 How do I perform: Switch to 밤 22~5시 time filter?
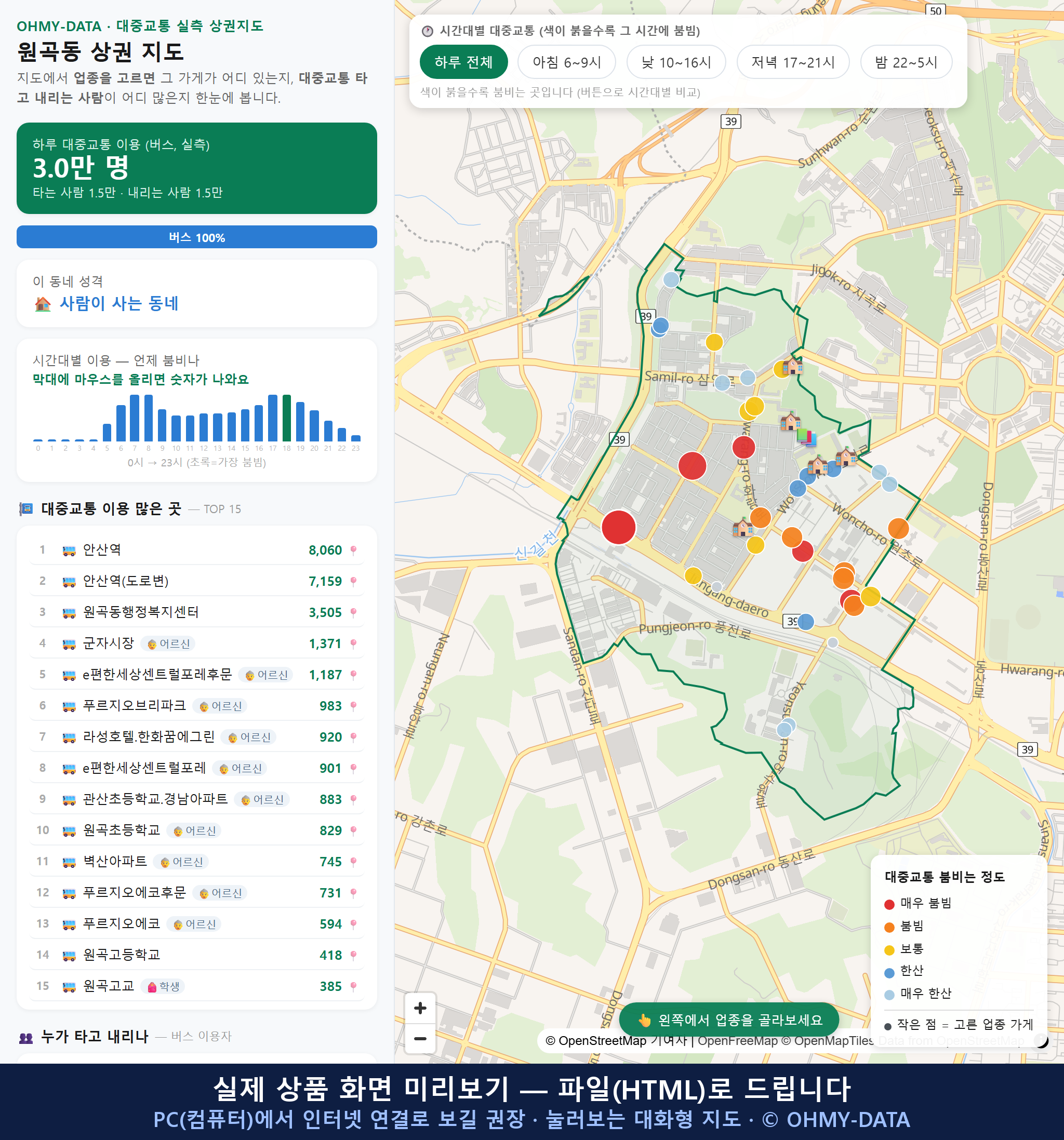coord(906,62)
